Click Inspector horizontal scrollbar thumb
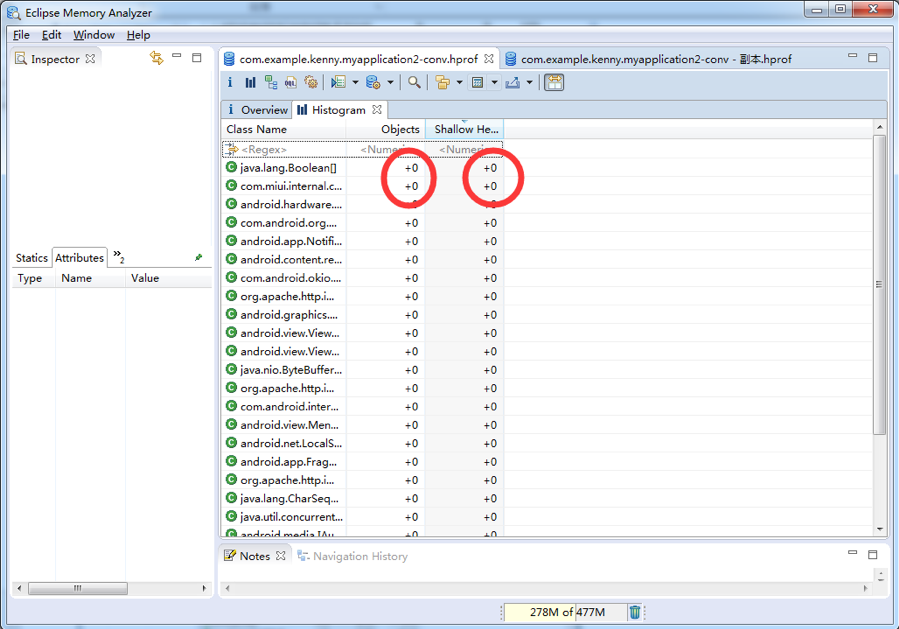The width and height of the screenshot is (899, 629). tap(78, 588)
